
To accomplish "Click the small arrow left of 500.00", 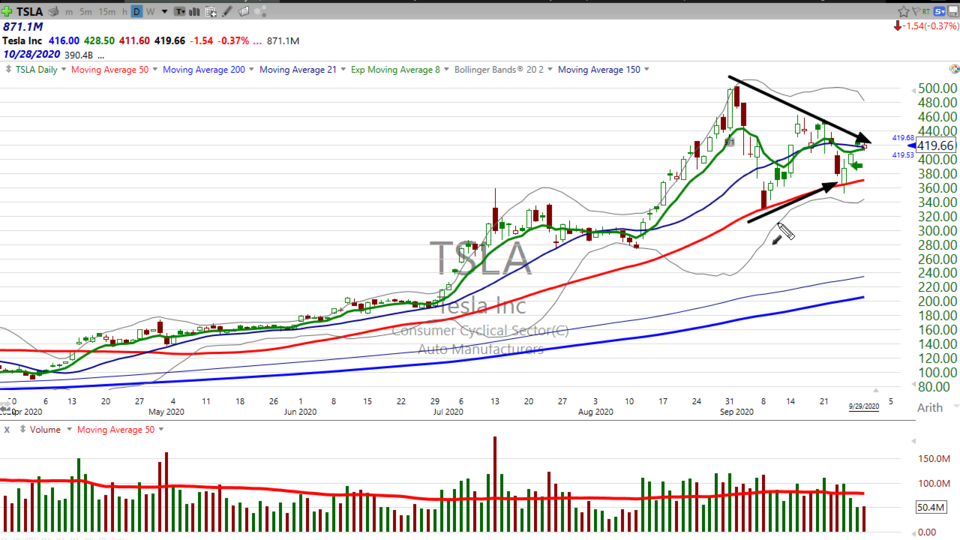I will (913, 89).
